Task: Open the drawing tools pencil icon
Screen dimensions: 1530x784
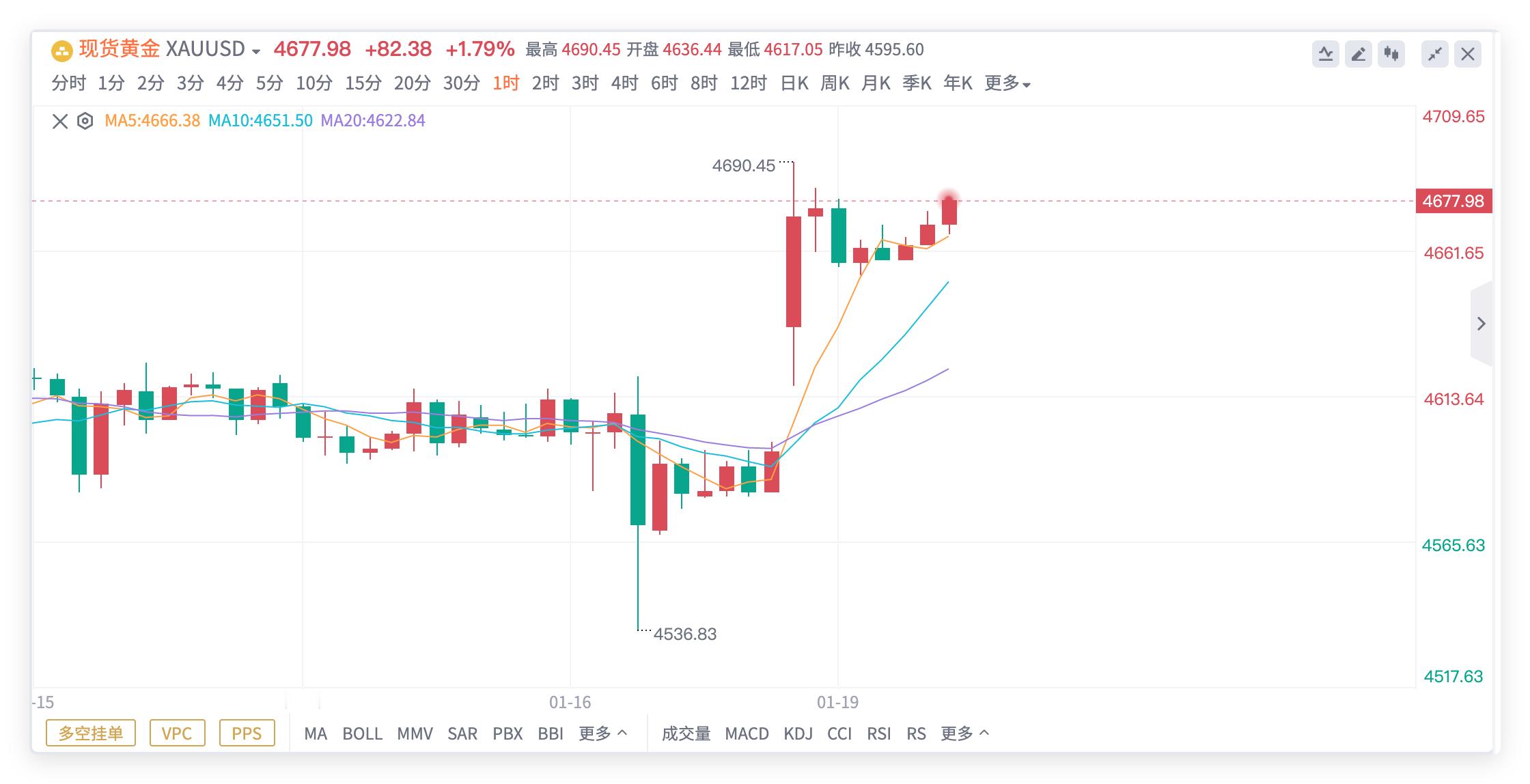Action: 1359,53
